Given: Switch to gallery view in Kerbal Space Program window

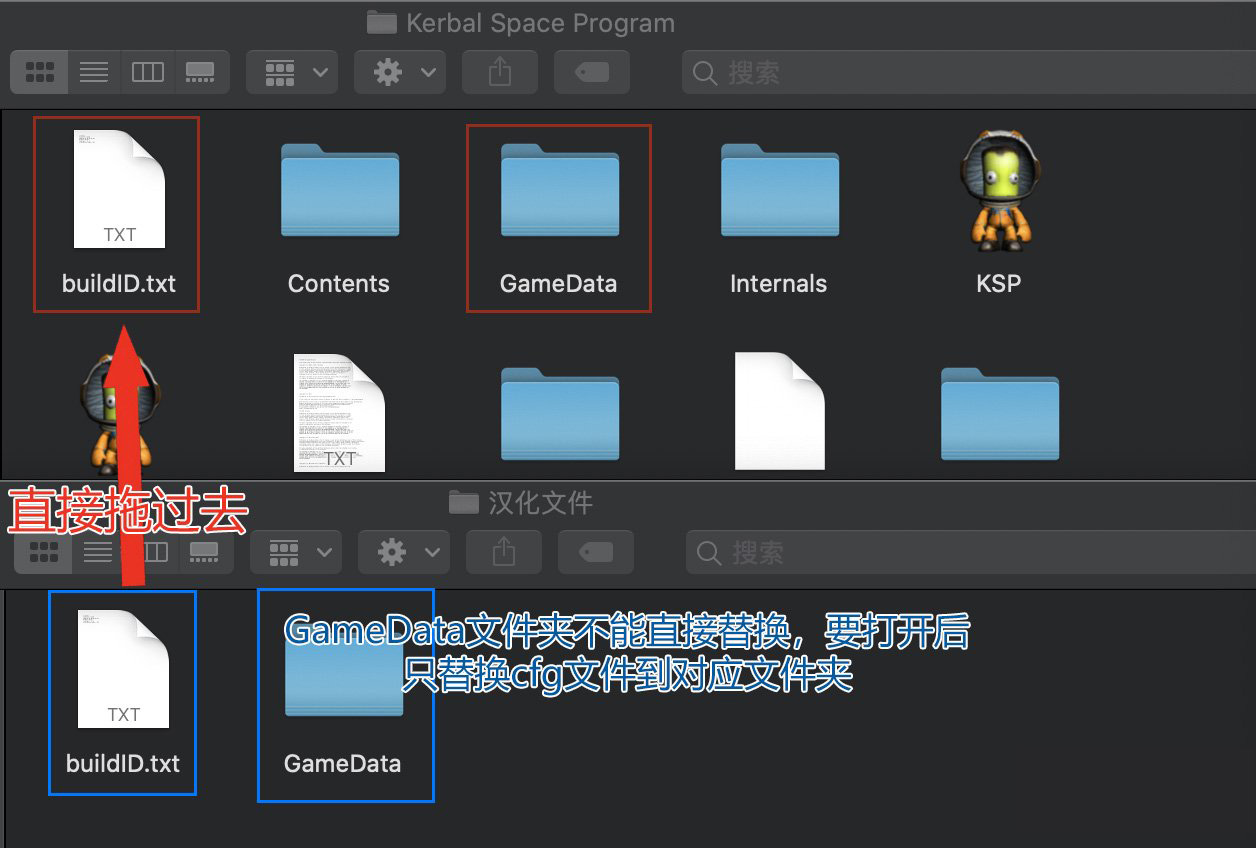Looking at the screenshot, I should (x=201, y=72).
